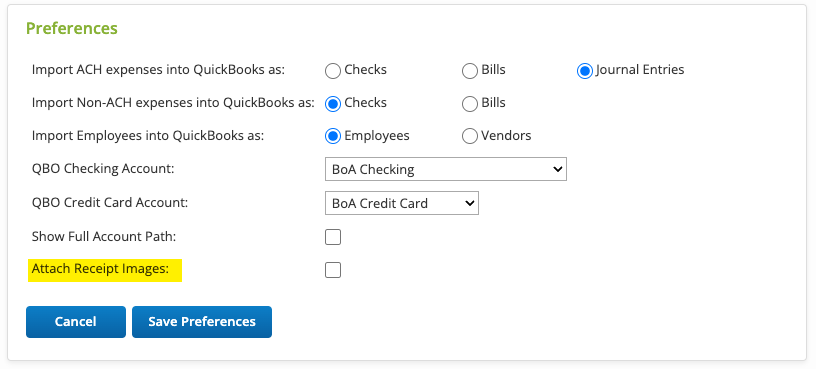The height and width of the screenshot is (369, 816).
Task: Click the Show Full Account Path label
Action: coord(104,236)
